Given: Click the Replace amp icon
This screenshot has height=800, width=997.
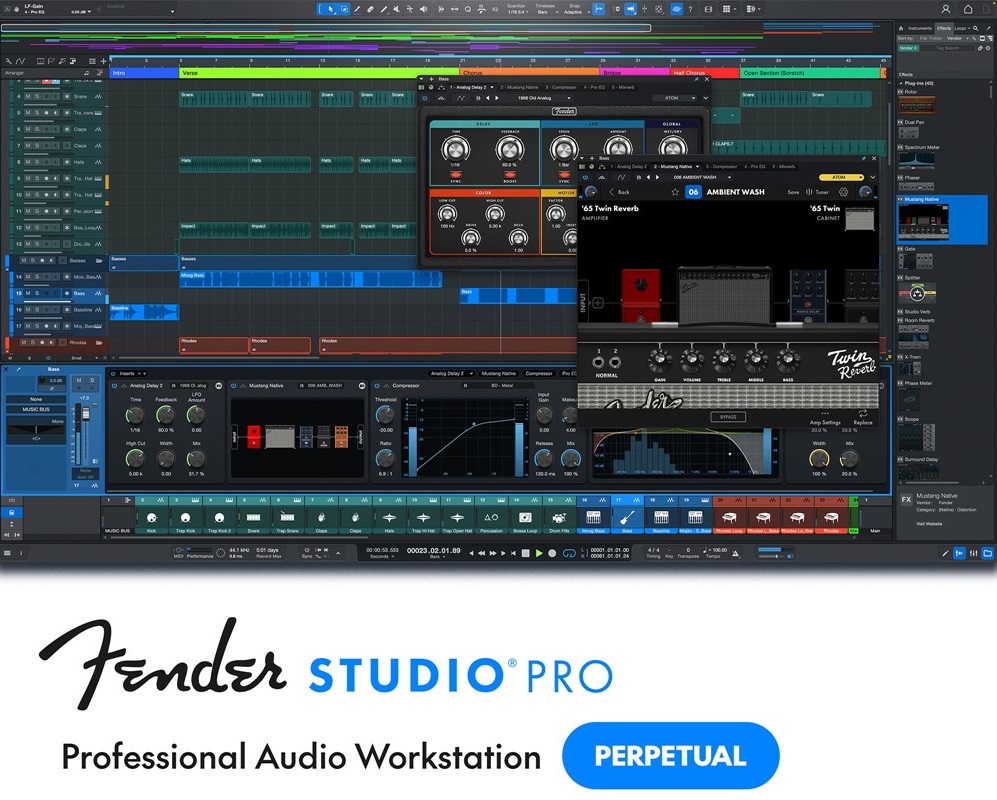Looking at the screenshot, I should tap(862, 414).
